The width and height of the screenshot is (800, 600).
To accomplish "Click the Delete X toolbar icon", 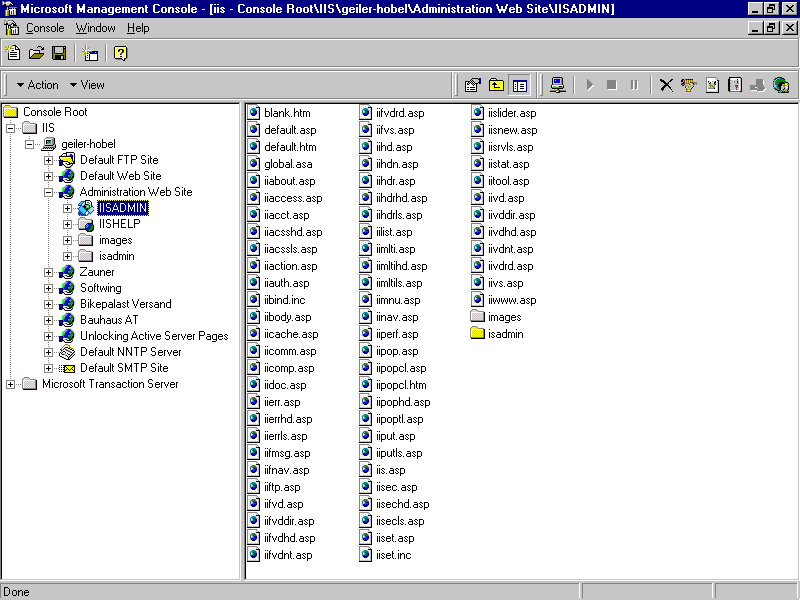I will (x=666, y=85).
